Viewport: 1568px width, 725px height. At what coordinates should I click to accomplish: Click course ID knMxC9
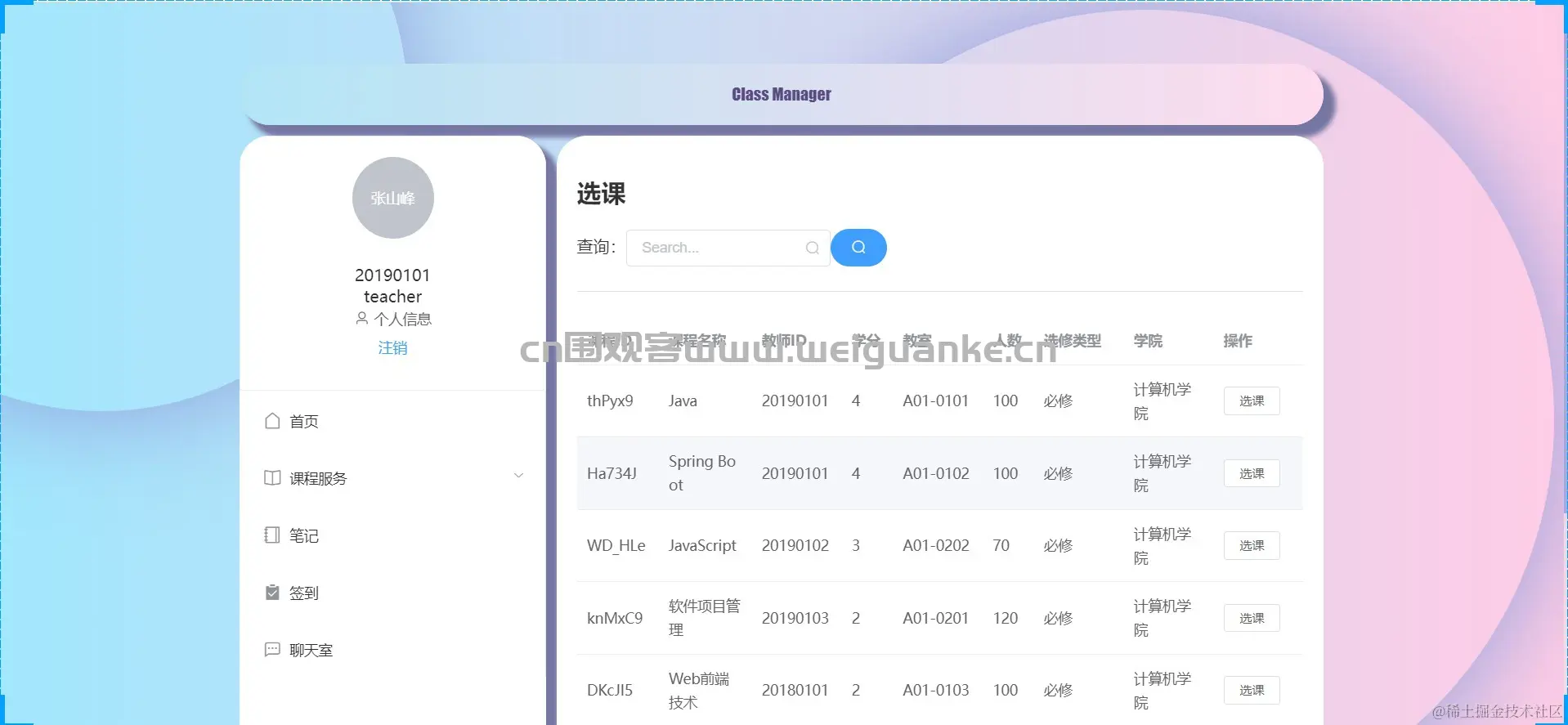615,618
